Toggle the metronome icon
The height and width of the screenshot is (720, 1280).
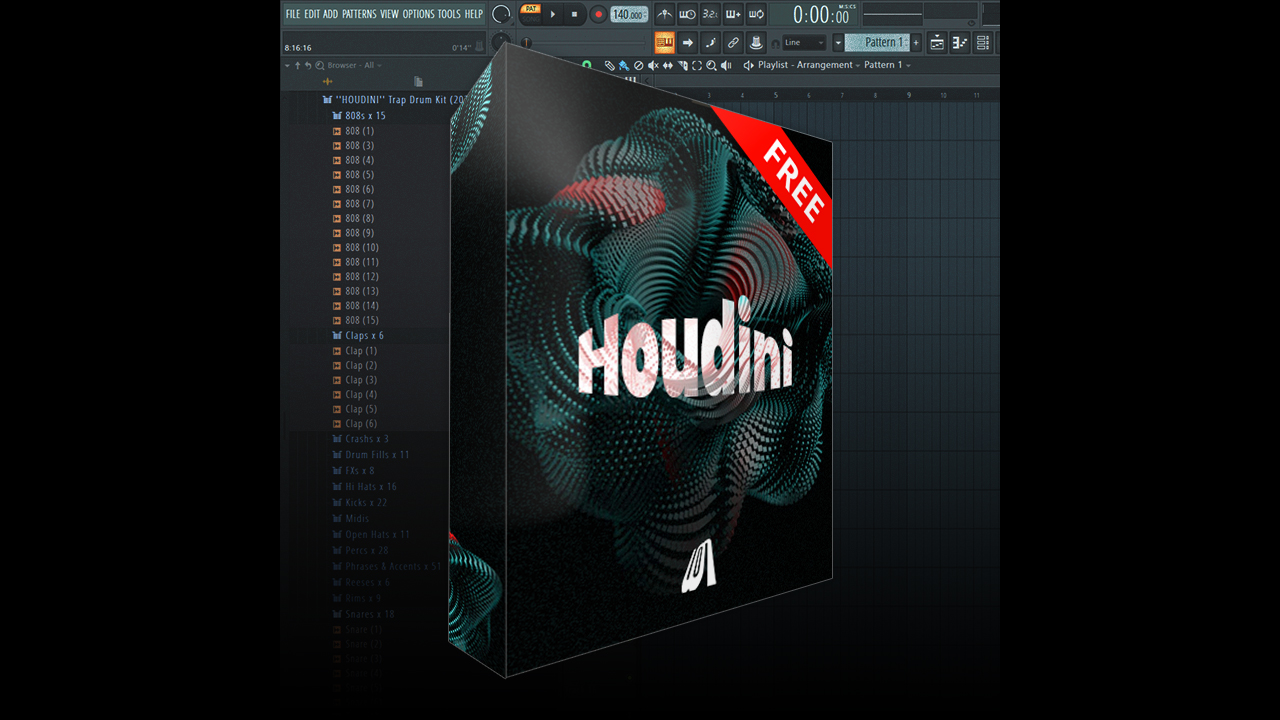pyautogui.click(x=664, y=14)
